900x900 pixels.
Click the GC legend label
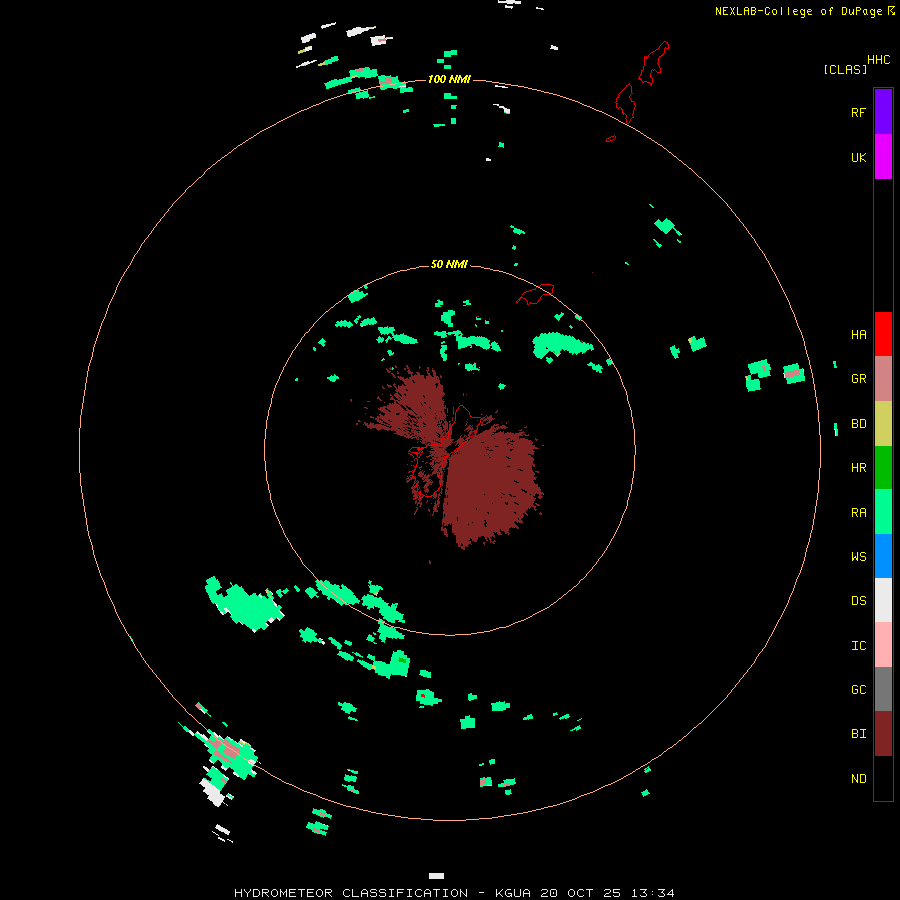click(x=858, y=690)
